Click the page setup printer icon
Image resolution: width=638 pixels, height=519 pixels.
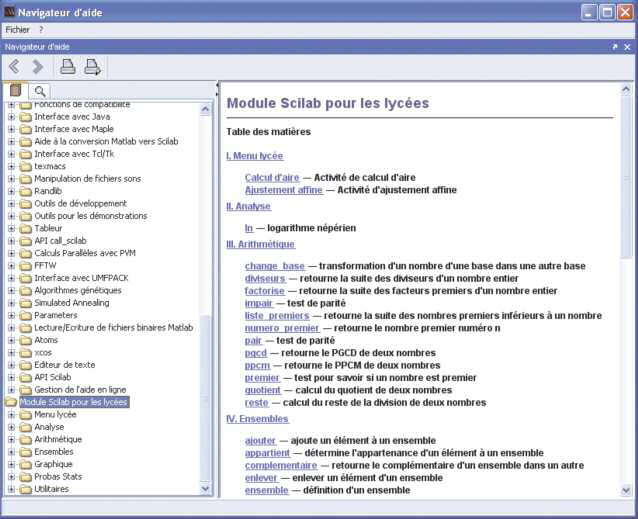point(93,67)
